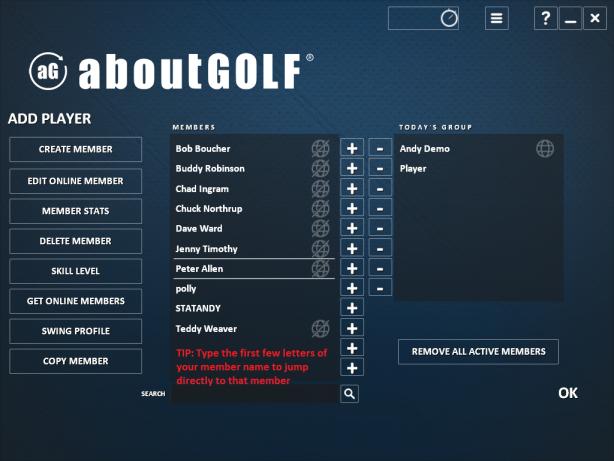Viewport: 614px width, 461px height.
Task: Open Skill Level settings
Action: (76, 271)
